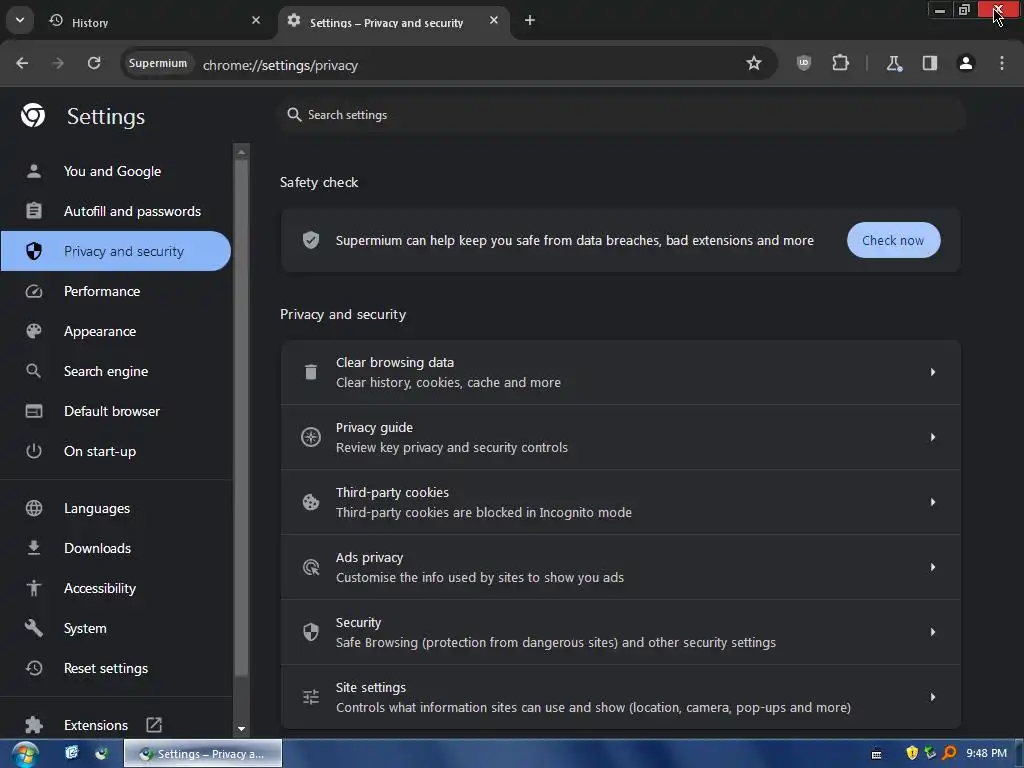Click the Safety check shield icon
The height and width of the screenshot is (768, 1024).
(311, 240)
